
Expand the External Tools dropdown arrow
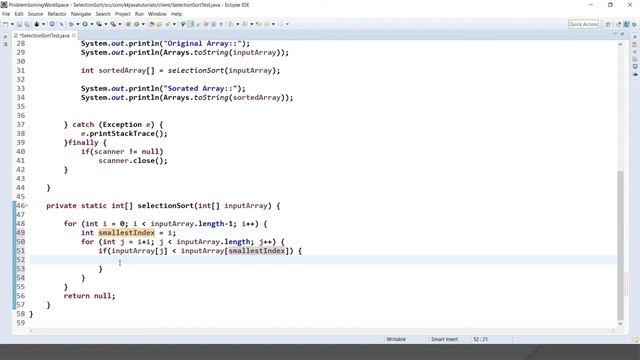pyautogui.click(x=120, y=24)
